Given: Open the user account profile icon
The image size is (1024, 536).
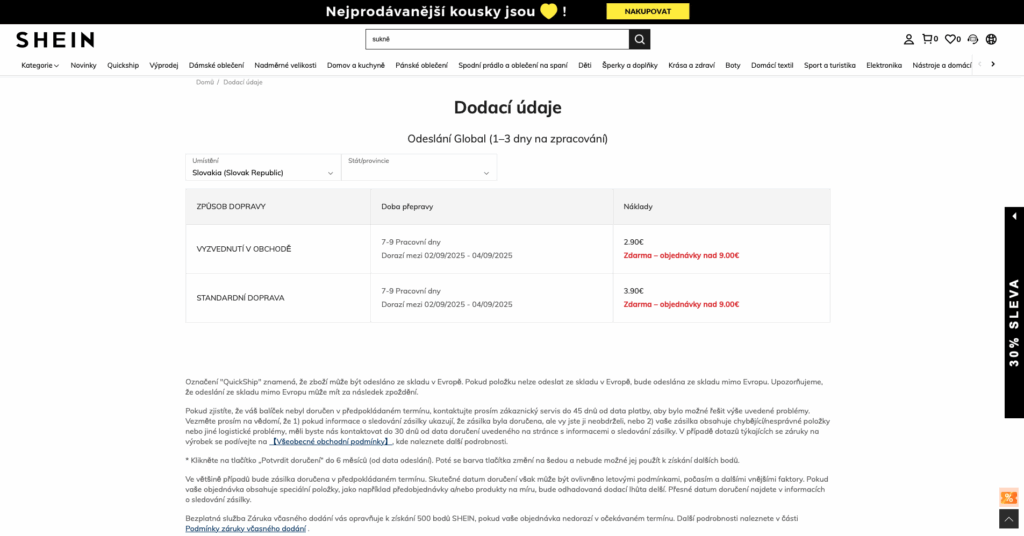Looking at the screenshot, I should (x=909, y=39).
